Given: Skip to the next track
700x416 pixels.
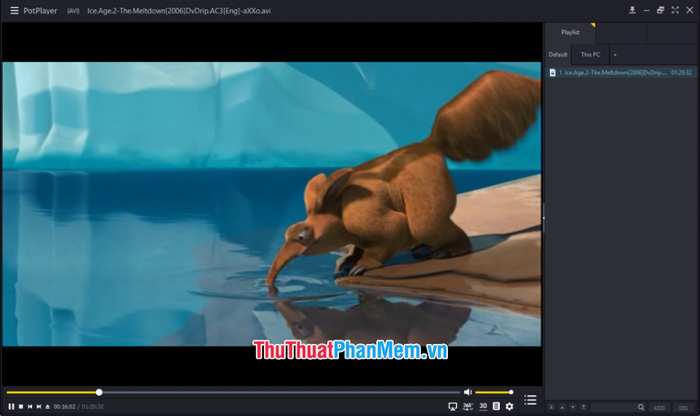Looking at the screenshot, I should pos(39,407).
